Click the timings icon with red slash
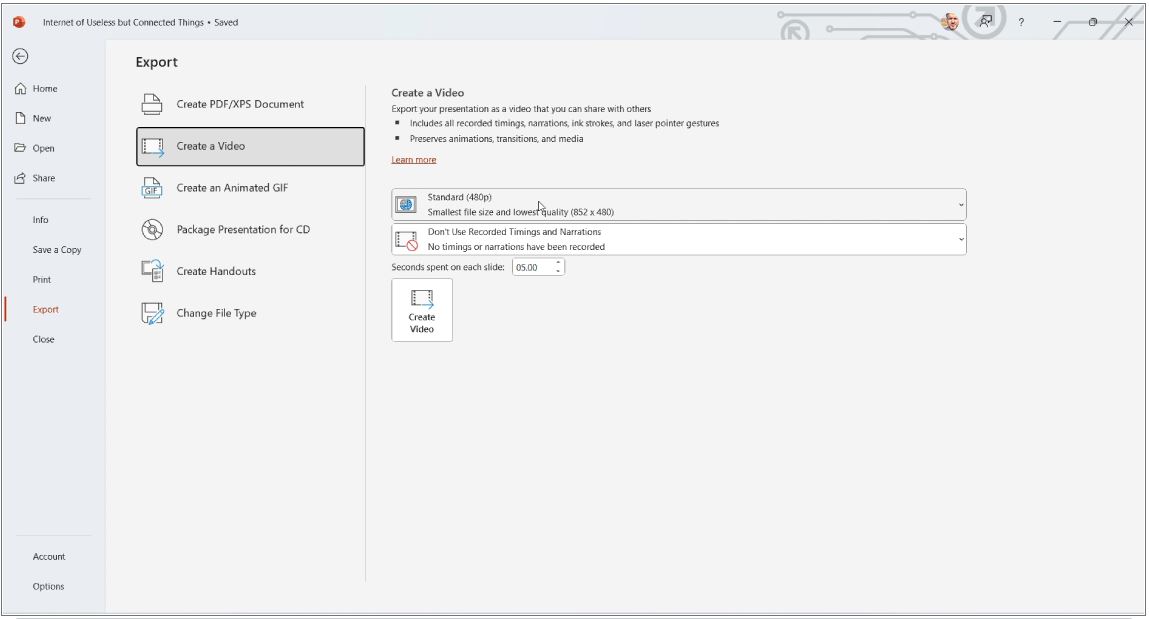 [x=408, y=239]
